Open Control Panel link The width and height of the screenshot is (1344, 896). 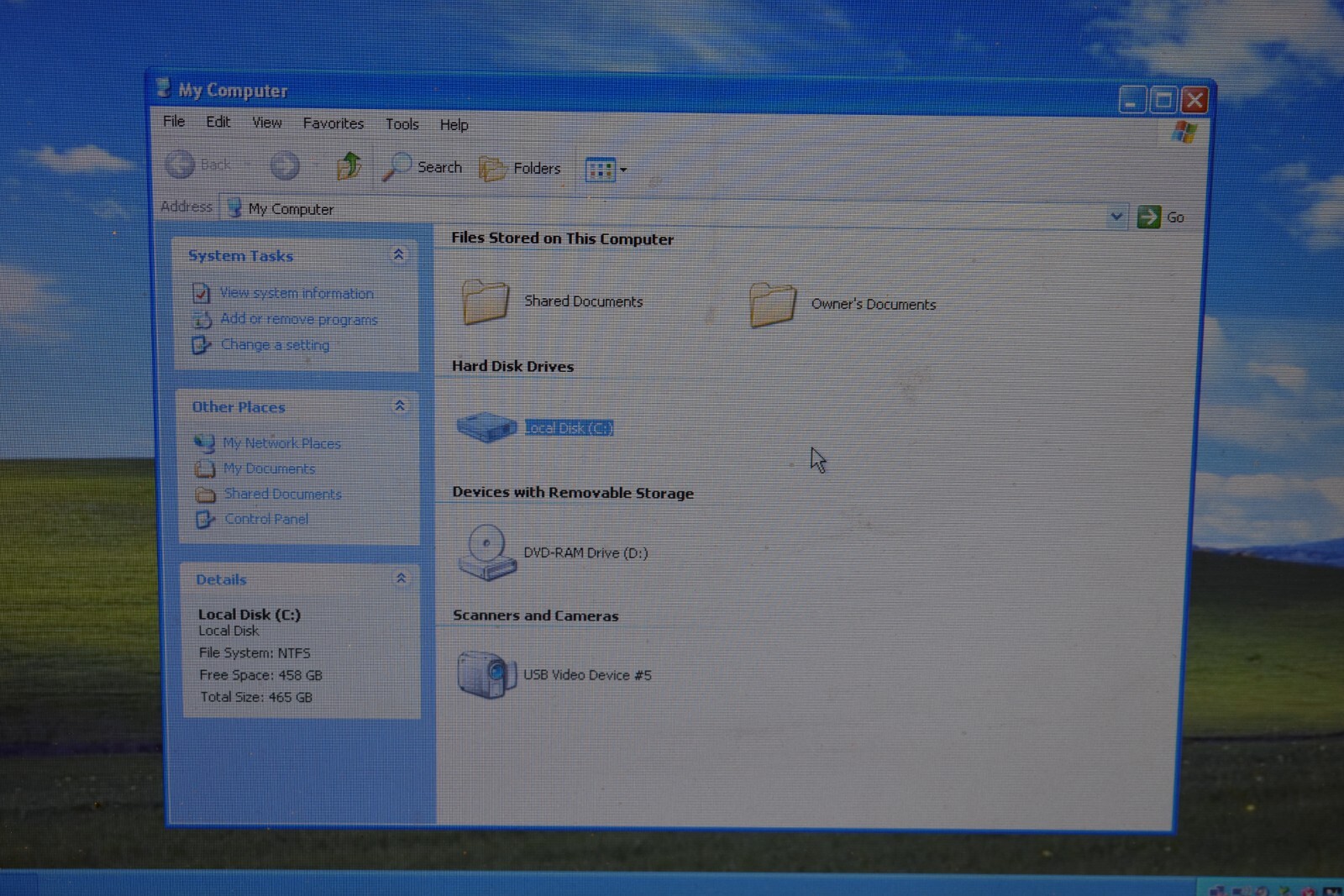pos(266,519)
